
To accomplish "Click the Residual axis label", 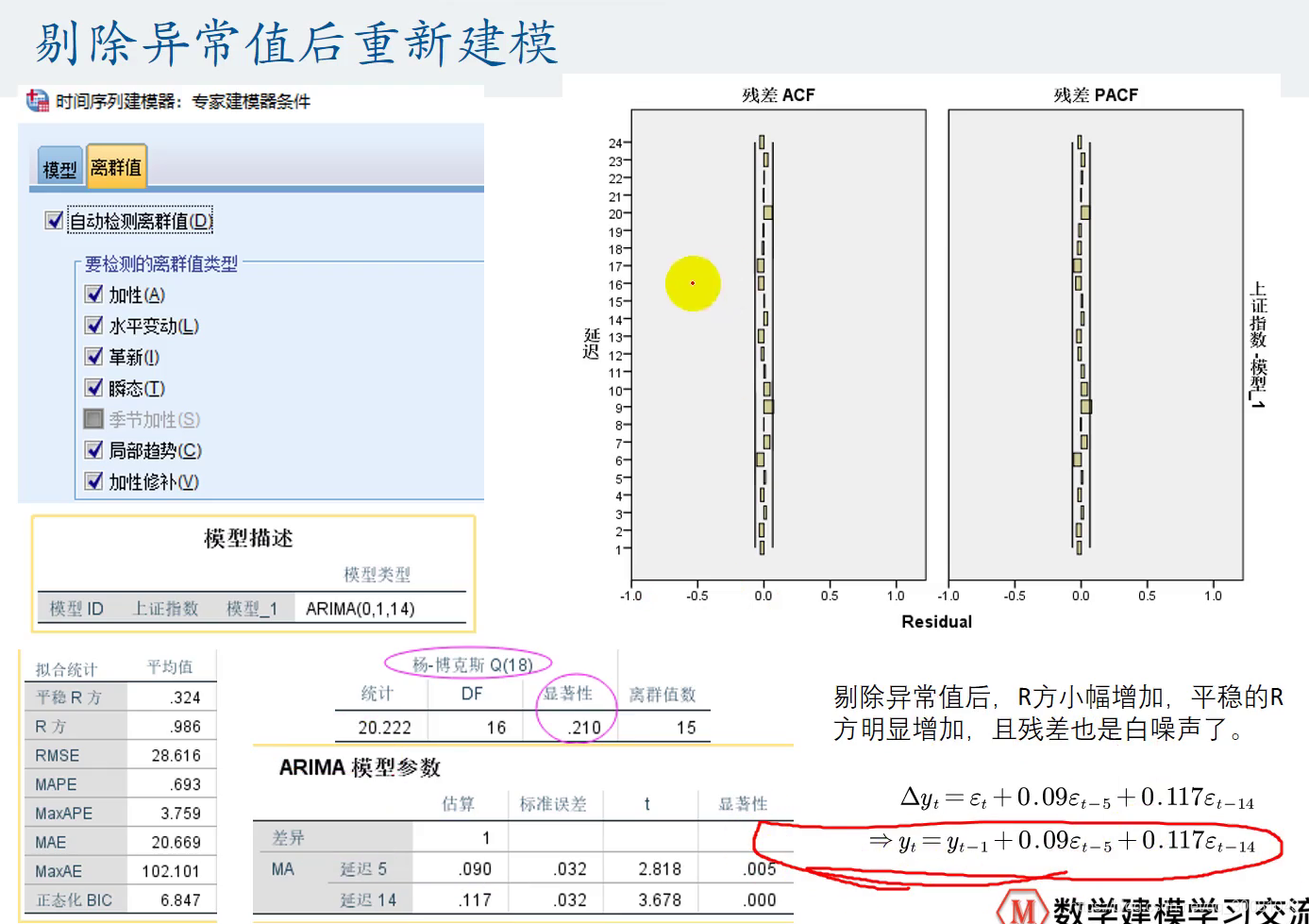I will (936, 621).
